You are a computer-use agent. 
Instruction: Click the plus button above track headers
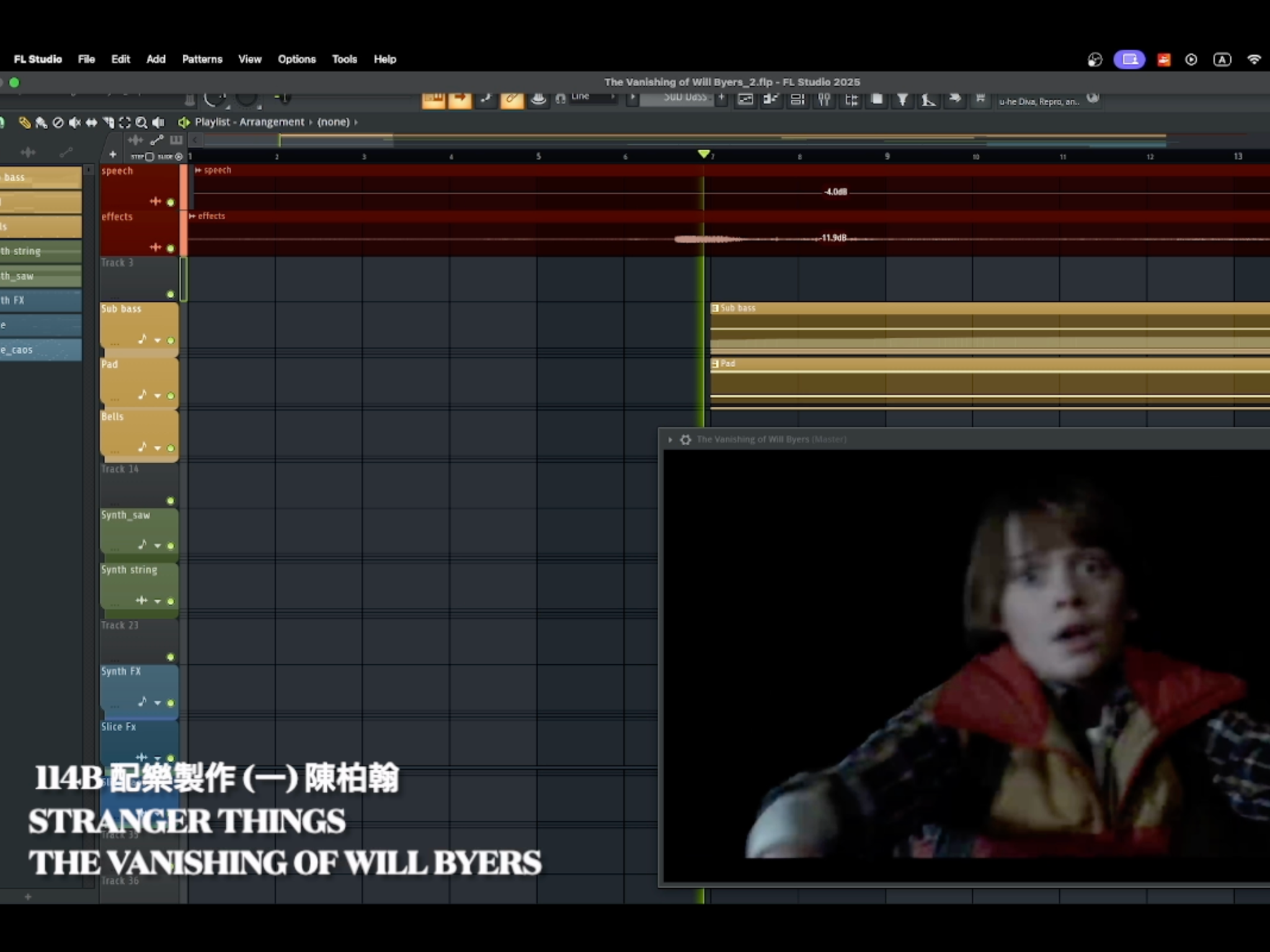pos(112,154)
